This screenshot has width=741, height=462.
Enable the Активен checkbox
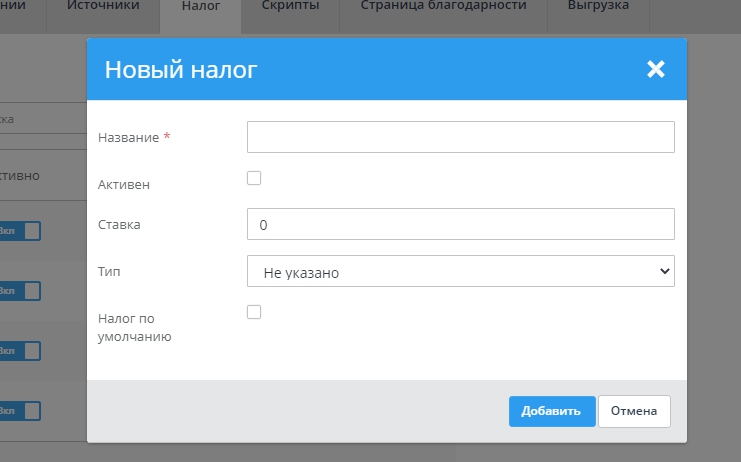point(254,178)
